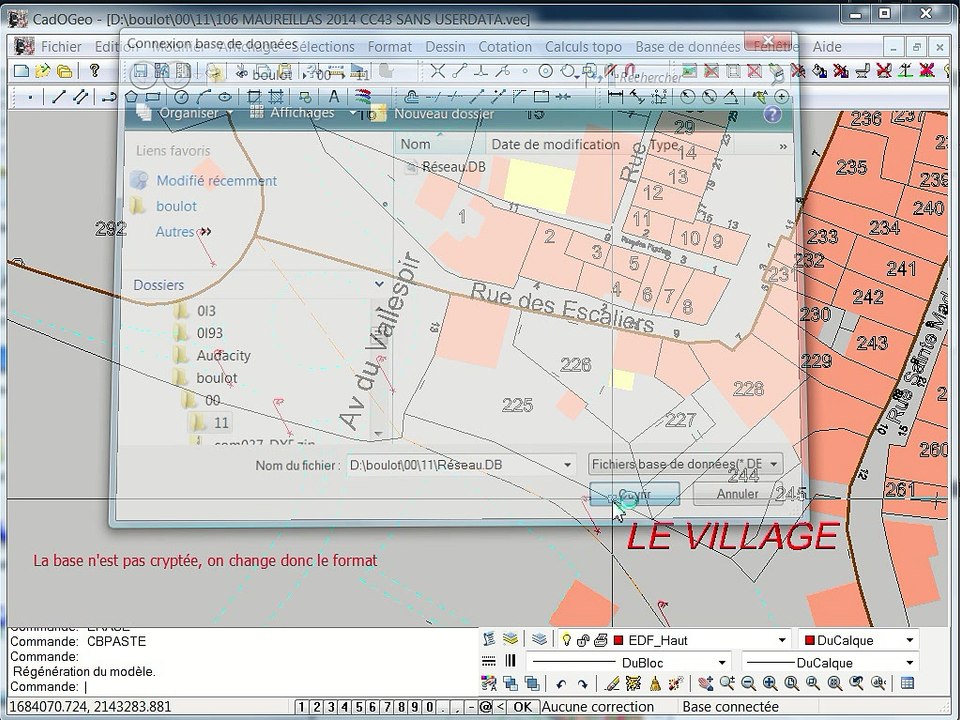Select the text 'A' tool
960x720 pixels.
pyautogui.click(x=334, y=97)
